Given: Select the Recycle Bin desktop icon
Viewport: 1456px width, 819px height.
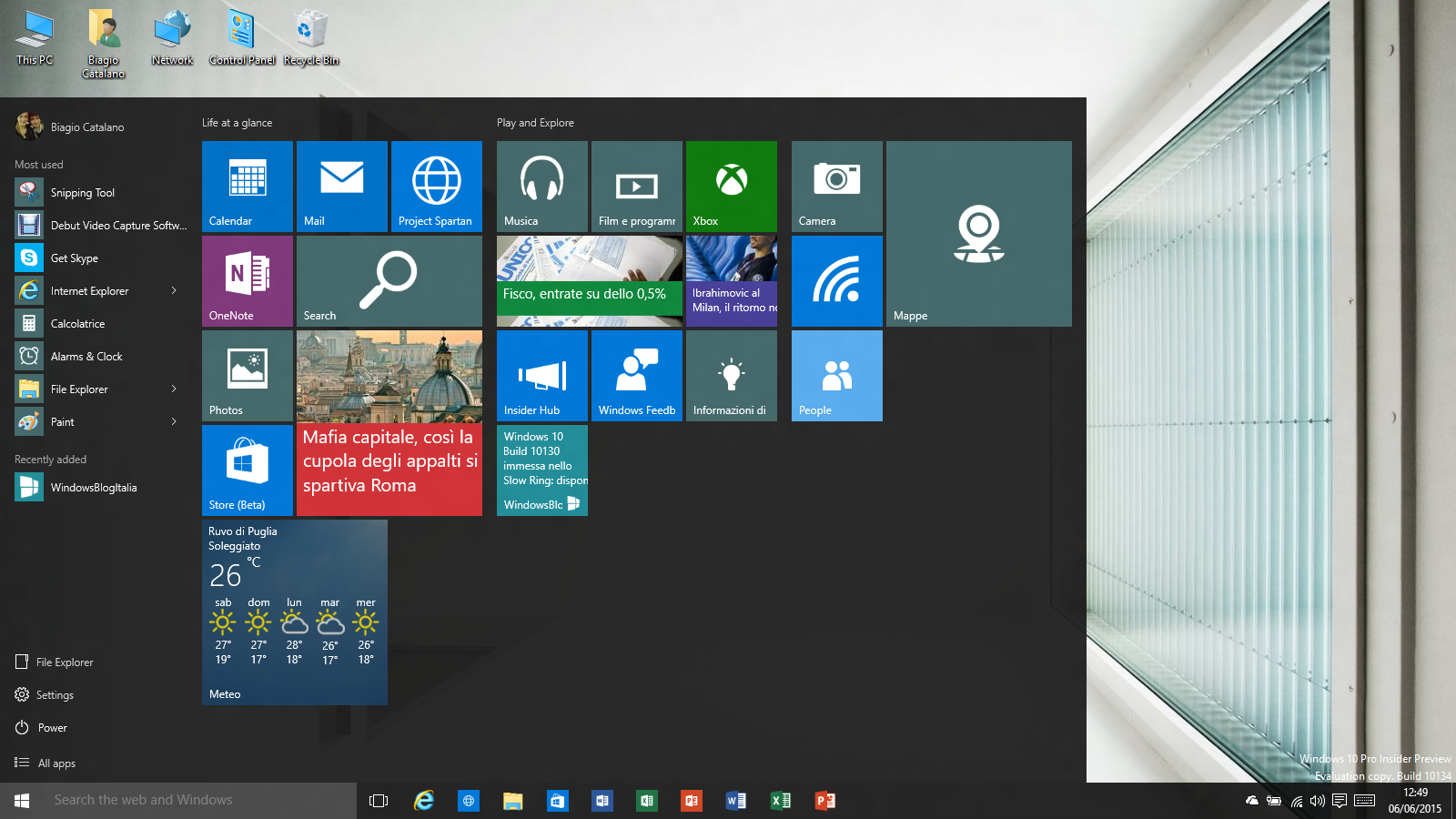Looking at the screenshot, I should (x=311, y=38).
